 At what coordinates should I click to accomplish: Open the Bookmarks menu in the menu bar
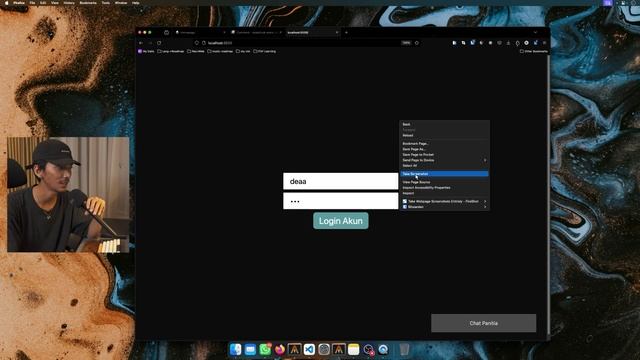(88, 3)
